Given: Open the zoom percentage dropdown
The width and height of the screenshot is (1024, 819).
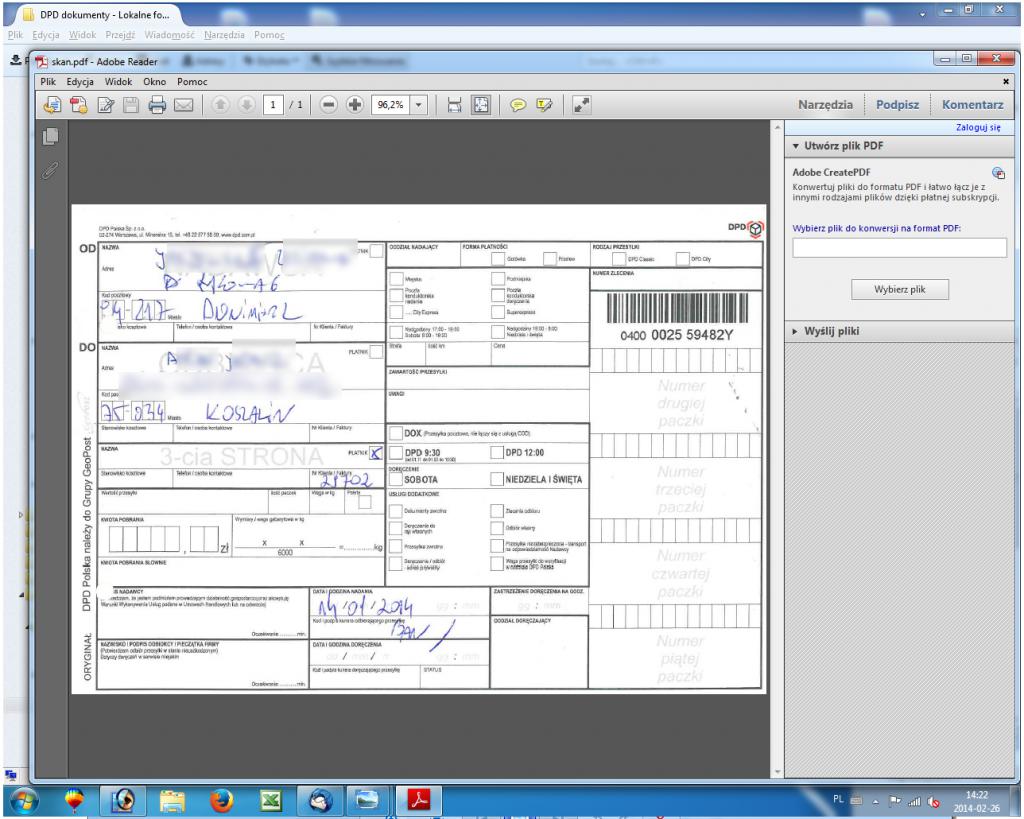Looking at the screenshot, I should [x=419, y=103].
